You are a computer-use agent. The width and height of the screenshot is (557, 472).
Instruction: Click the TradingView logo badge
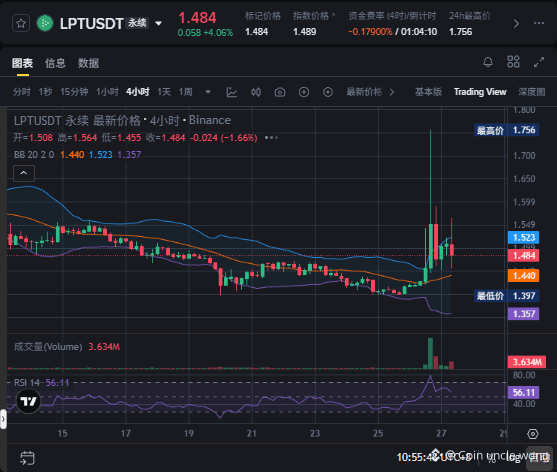28,401
